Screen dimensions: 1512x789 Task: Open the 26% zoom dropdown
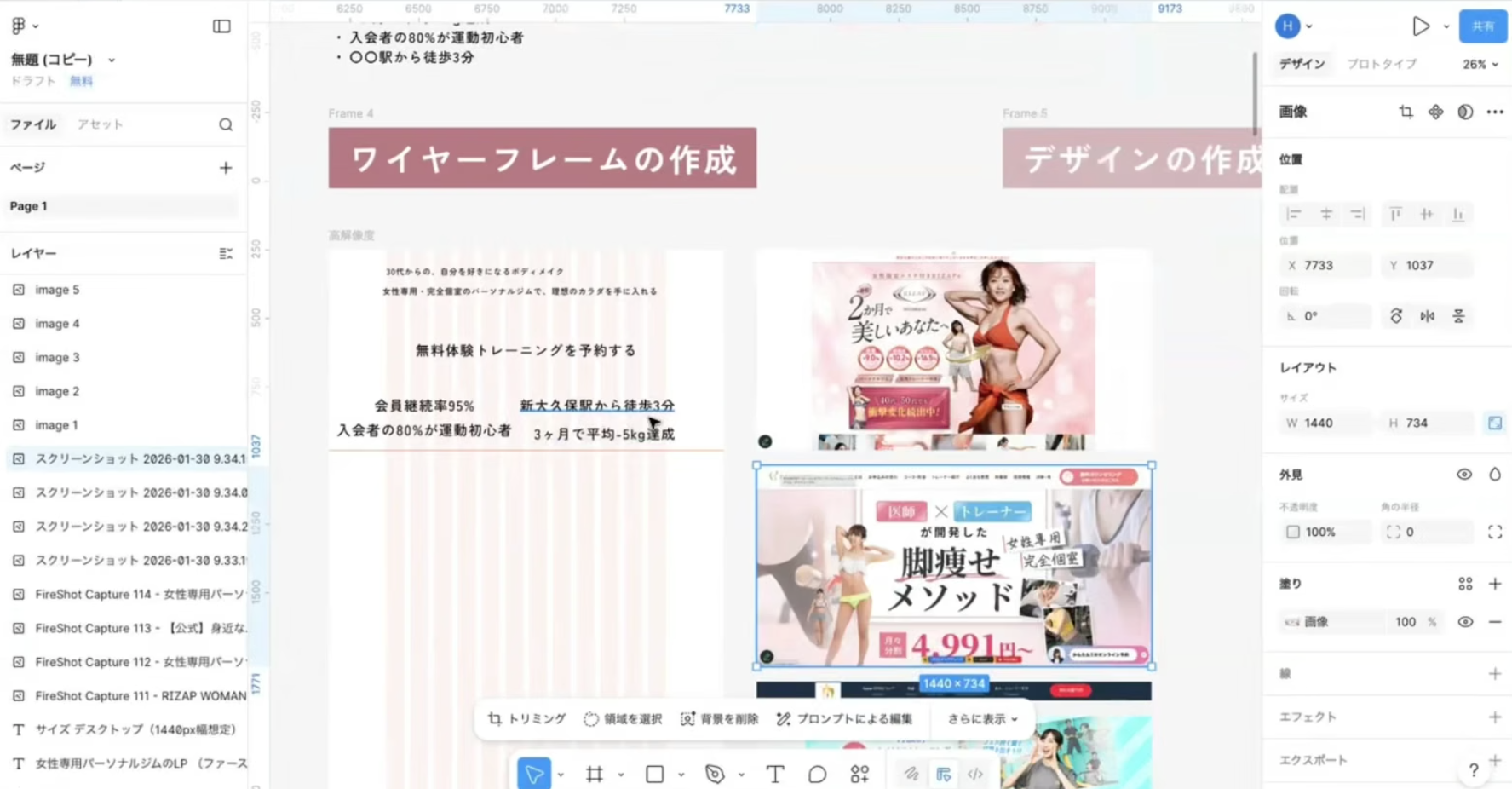pyautogui.click(x=1480, y=65)
